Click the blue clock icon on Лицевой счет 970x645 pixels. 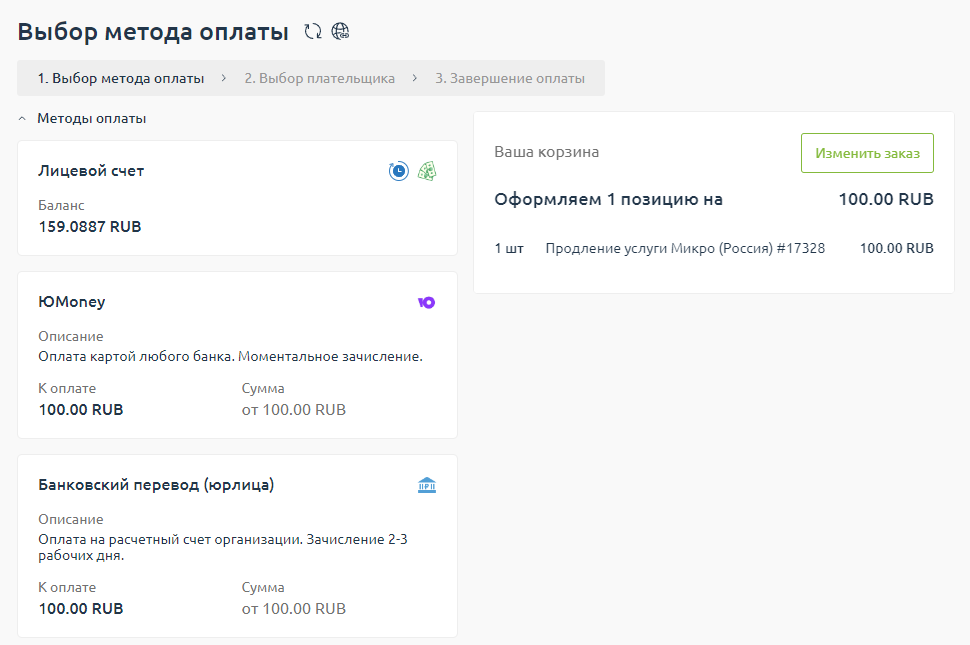pyautogui.click(x=398, y=171)
